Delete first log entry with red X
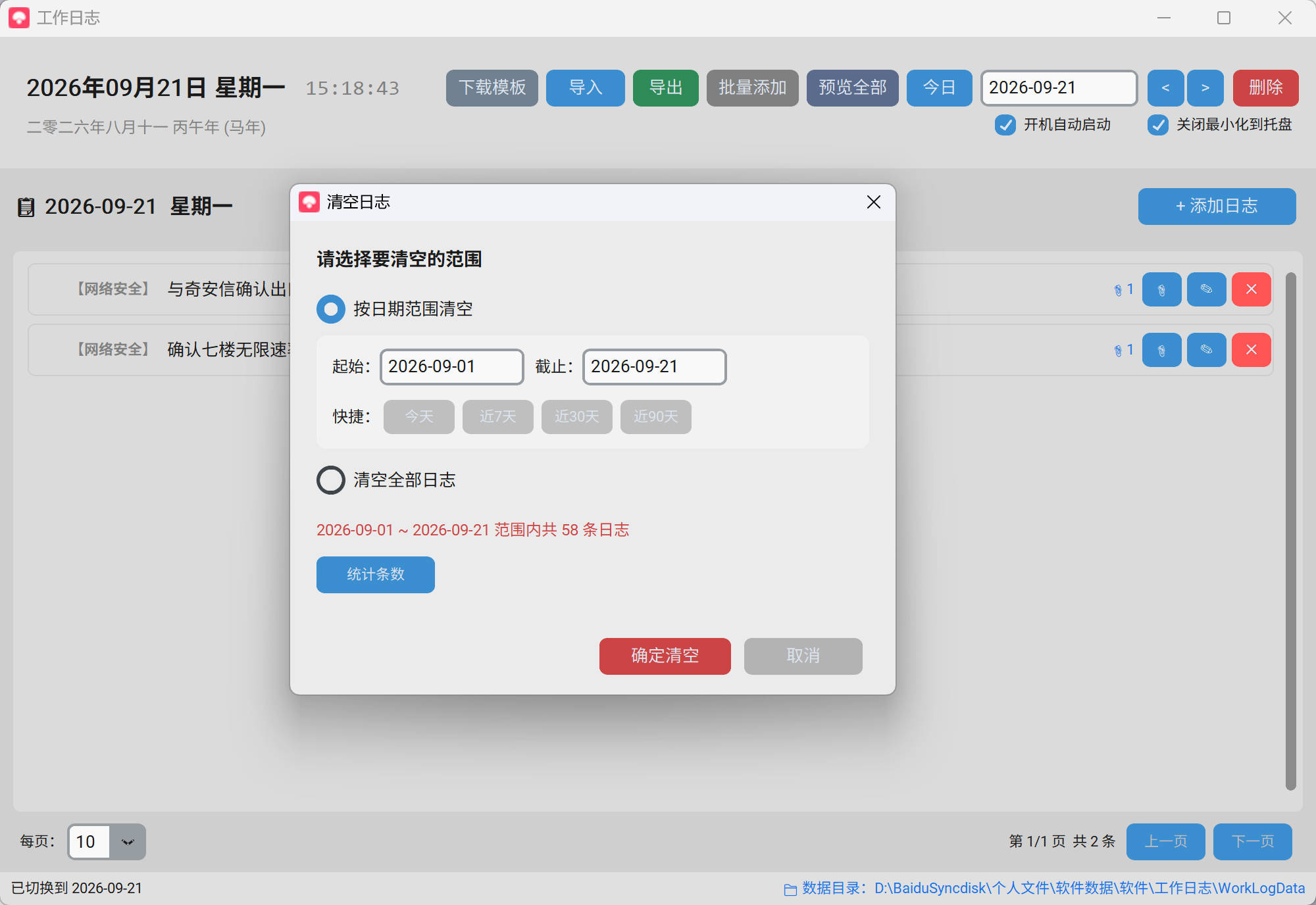Image resolution: width=1316 pixels, height=905 pixels. click(x=1251, y=290)
